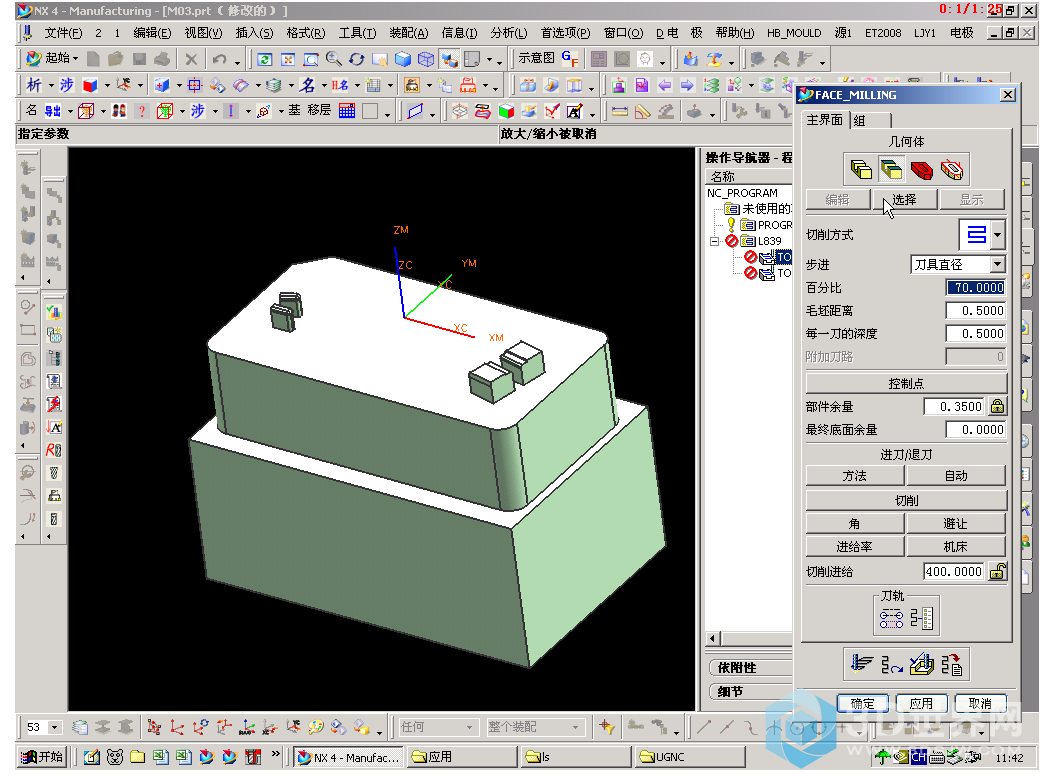This screenshot has width=1048, height=782.
Task: Open the 步进 刀具直径 dropdown
Action: click(x=997, y=264)
